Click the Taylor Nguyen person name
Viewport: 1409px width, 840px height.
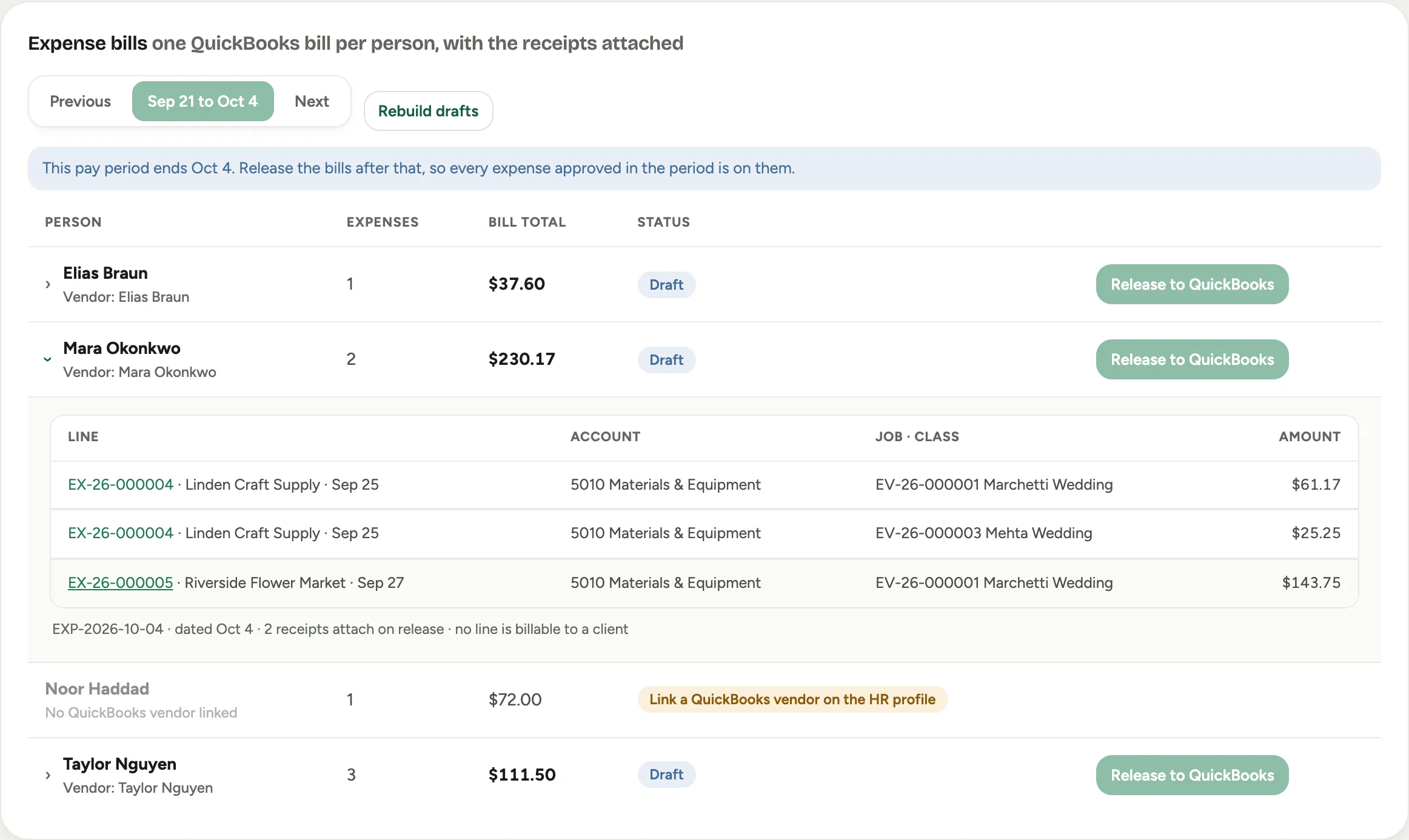click(x=119, y=764)
